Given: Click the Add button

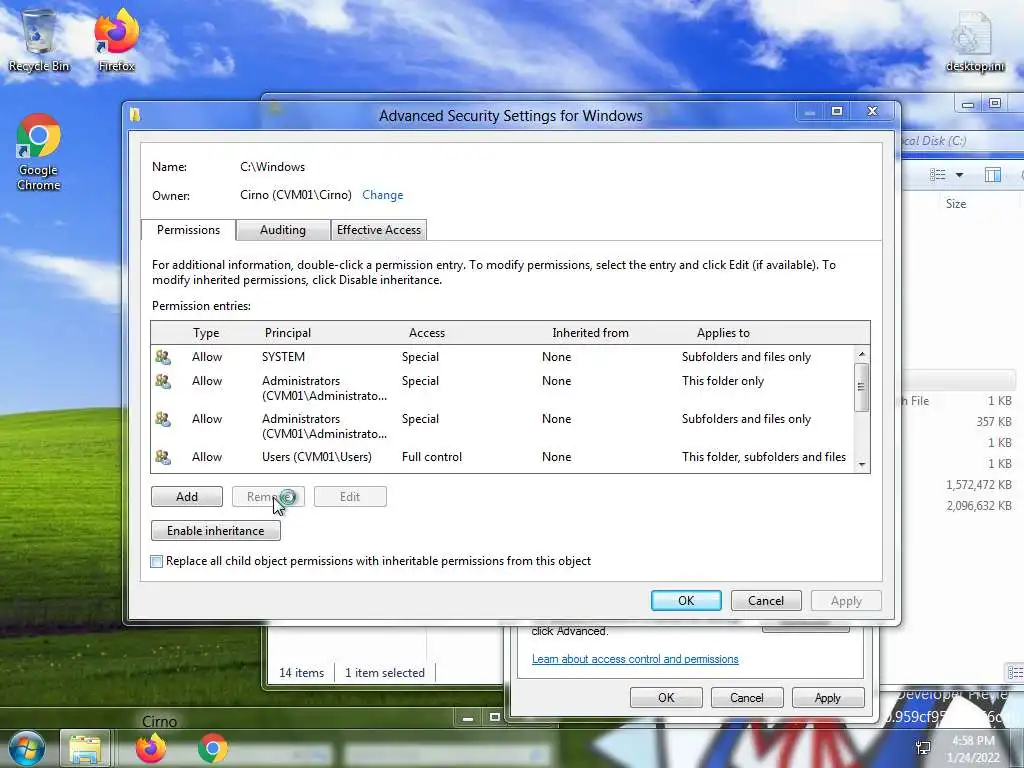Looking at the screenshot, I should point(187,496).
